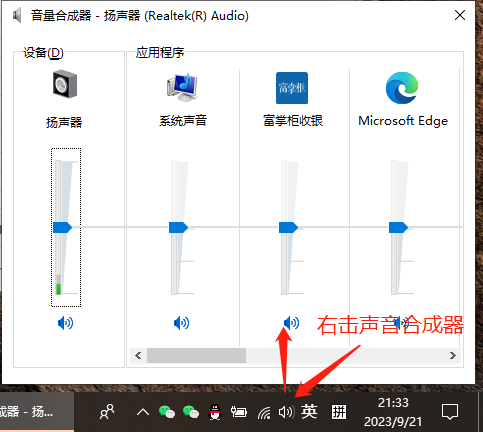Click the 系统声音 system sounds icon

[x=182, y=87]
